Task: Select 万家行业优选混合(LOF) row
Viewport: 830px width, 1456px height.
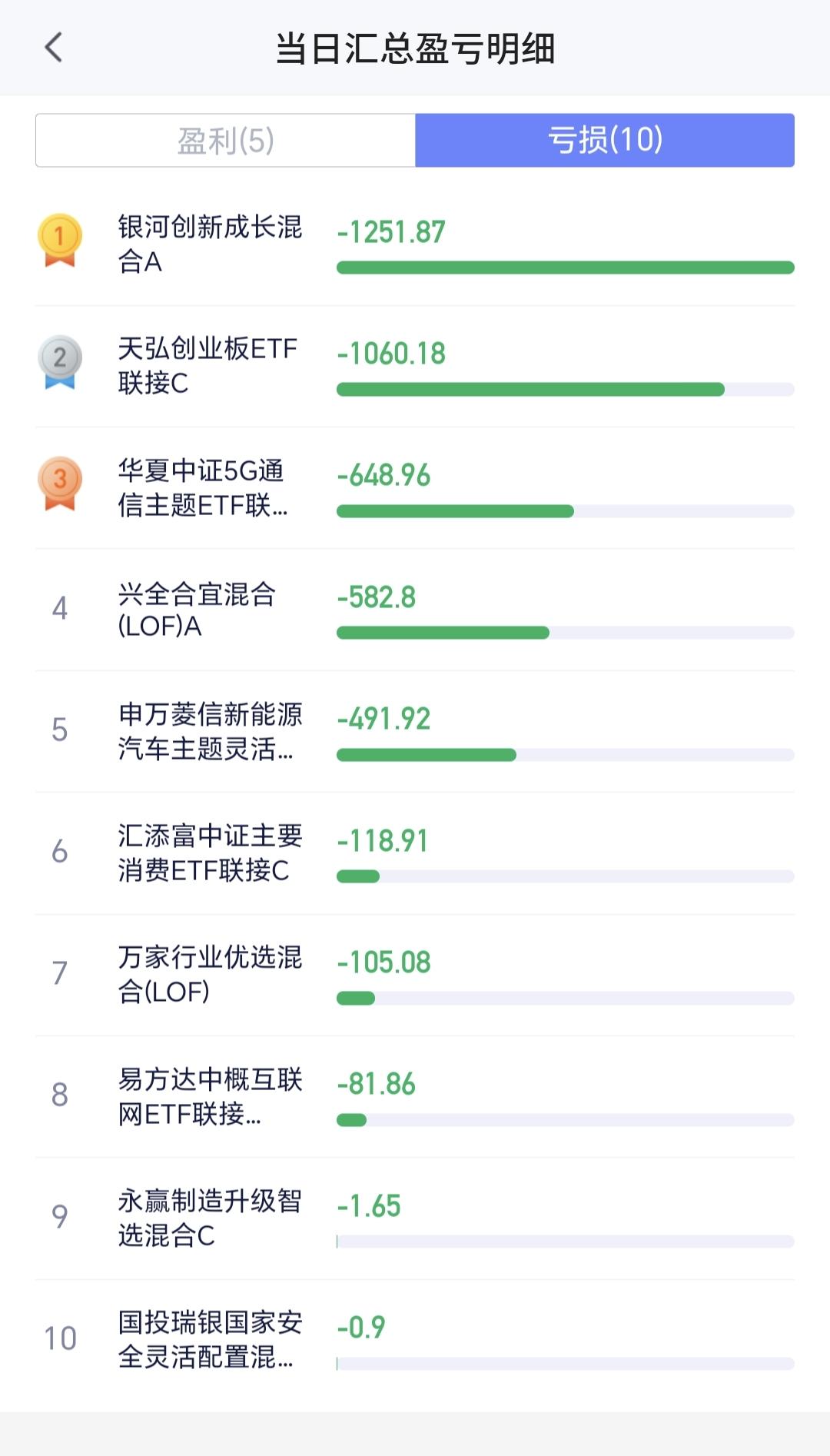Action: click(415, 974)
